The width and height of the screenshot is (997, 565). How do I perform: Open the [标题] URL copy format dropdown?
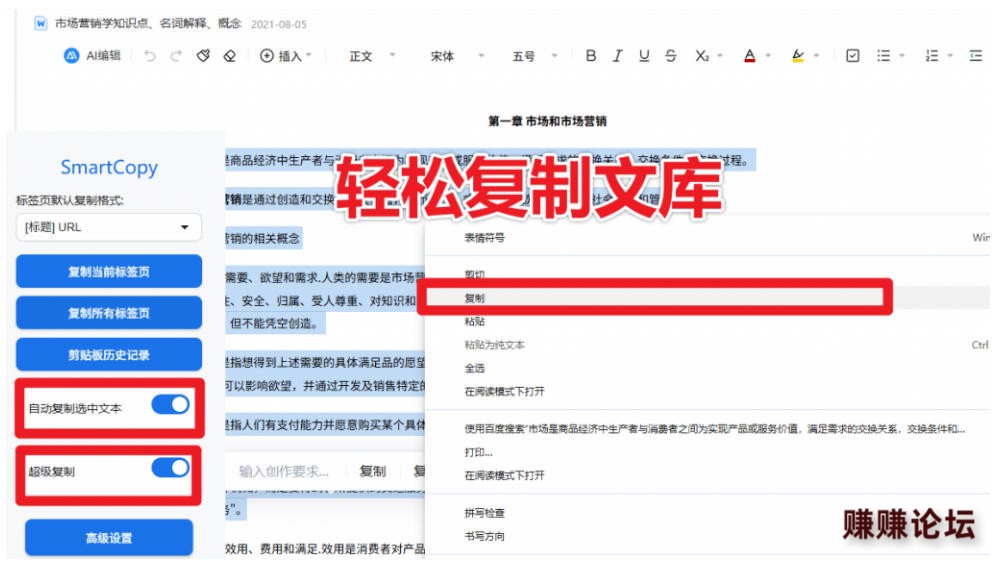(109, 227)
